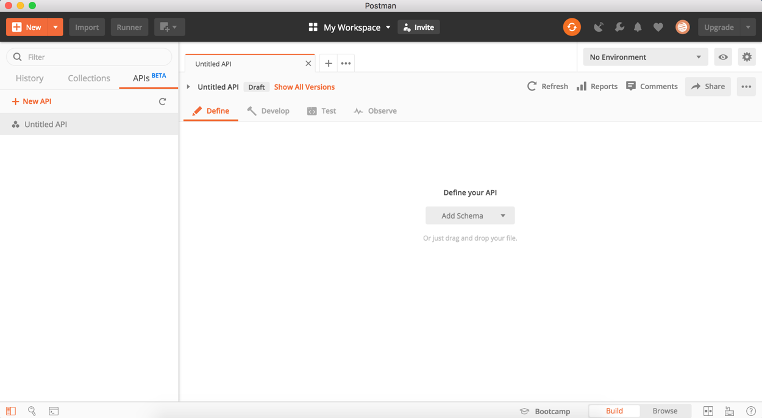Open the capture requests satellite icon

599,27
